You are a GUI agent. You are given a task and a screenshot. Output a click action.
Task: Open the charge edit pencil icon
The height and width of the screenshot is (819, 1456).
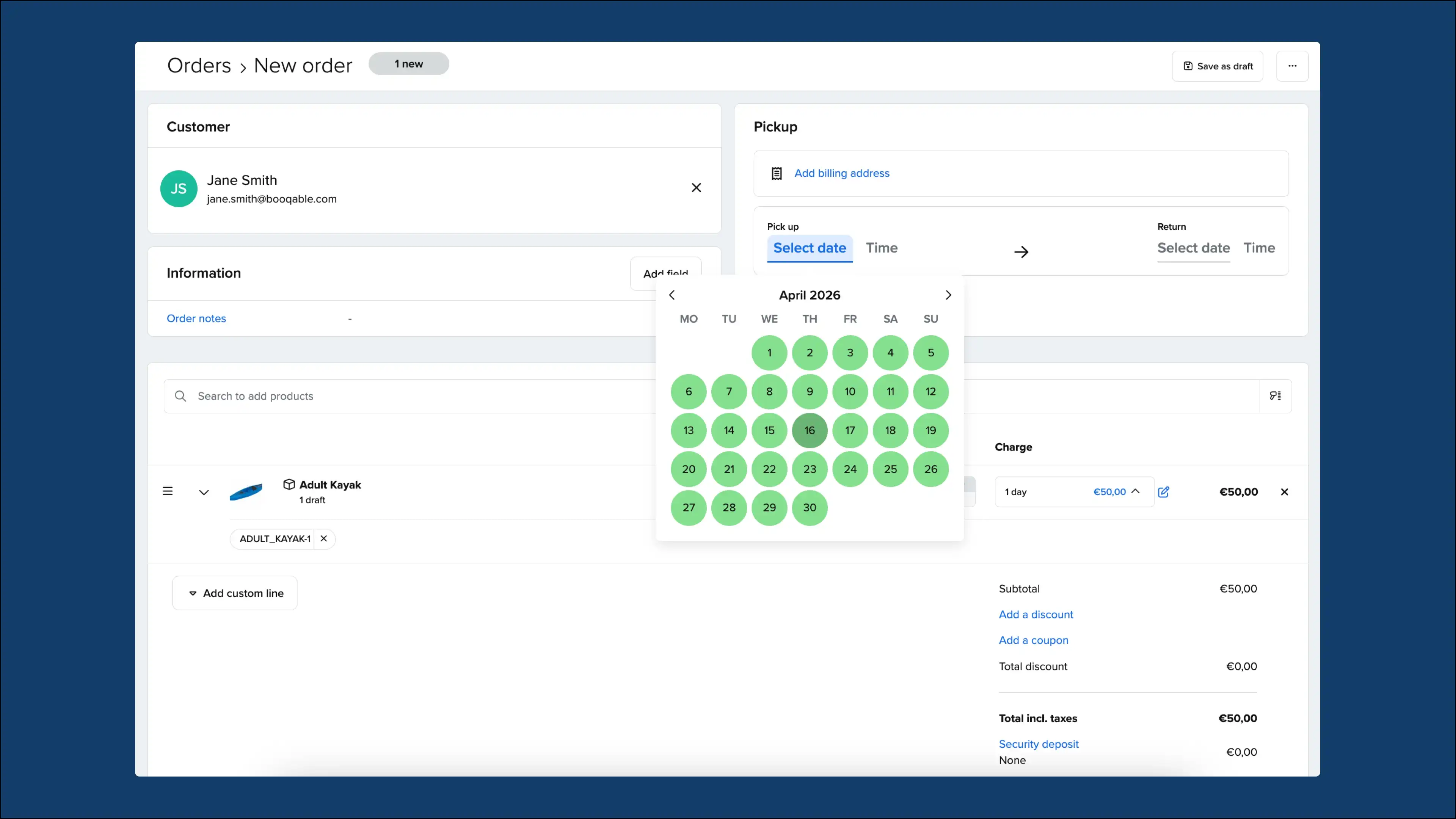(1164, 492)
